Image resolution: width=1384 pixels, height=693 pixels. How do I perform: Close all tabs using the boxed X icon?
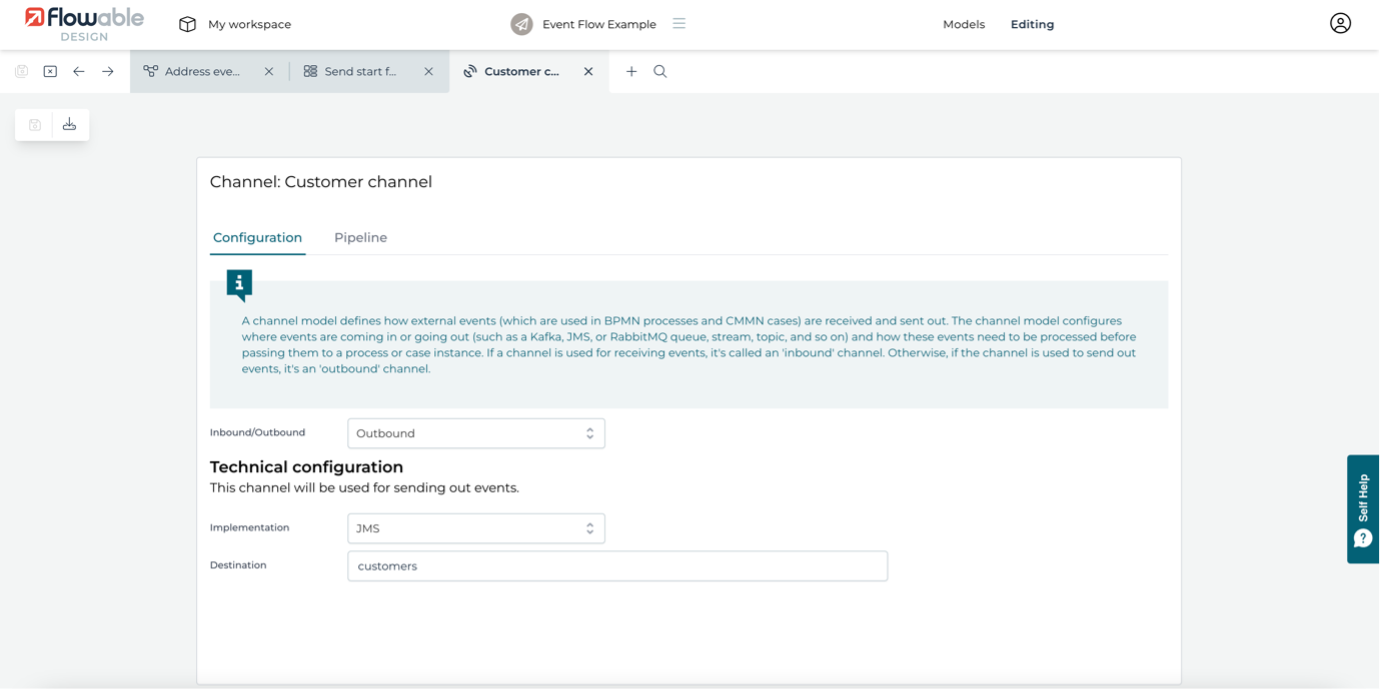coord(50,72)
